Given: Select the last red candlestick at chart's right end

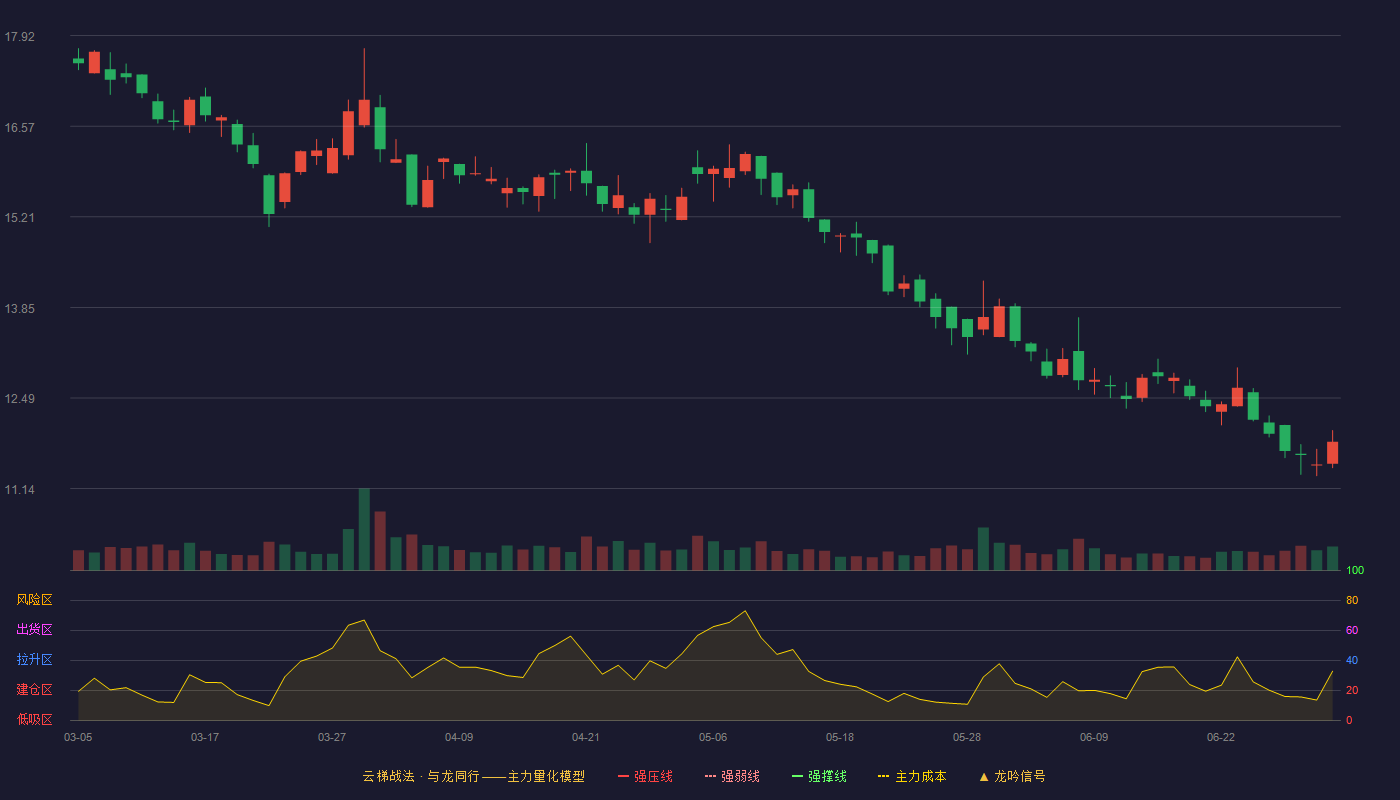Looking at the screenshot, I should (x=1332, y=453).
